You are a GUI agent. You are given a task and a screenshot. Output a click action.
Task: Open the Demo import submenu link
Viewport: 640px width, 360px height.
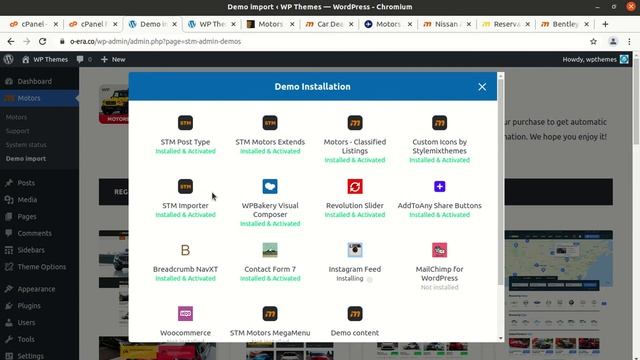26,159
